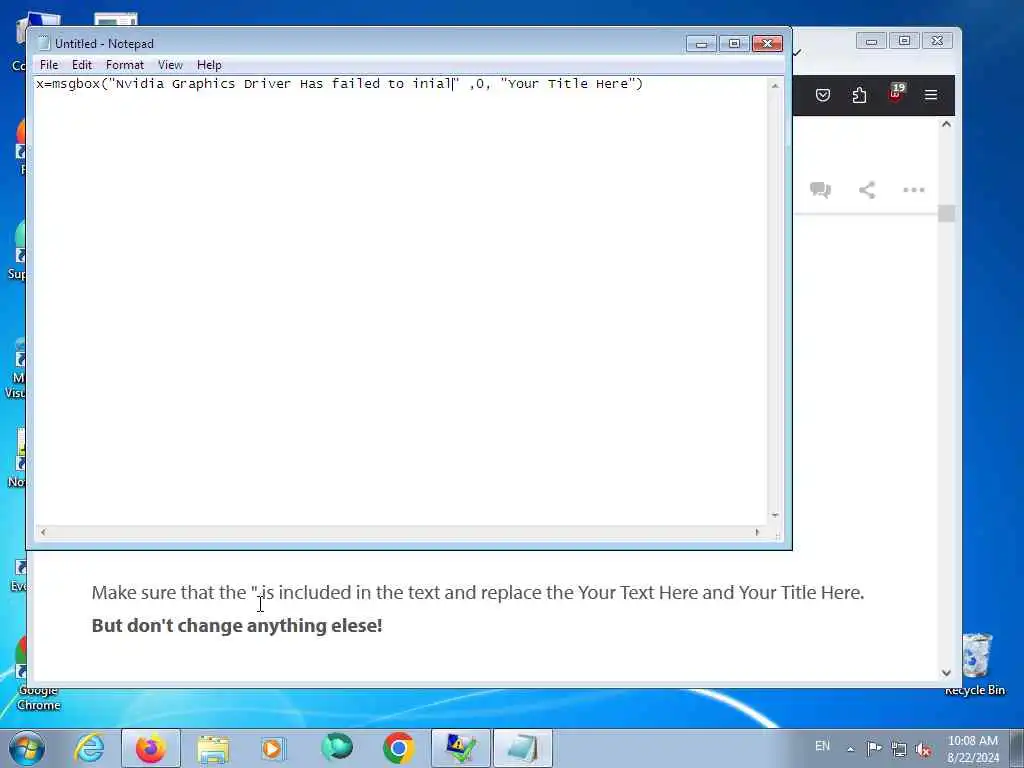Click the Firefox page scrollbar thumb
The width and height of the screenshot is (1024, 768).
[946, 214]
